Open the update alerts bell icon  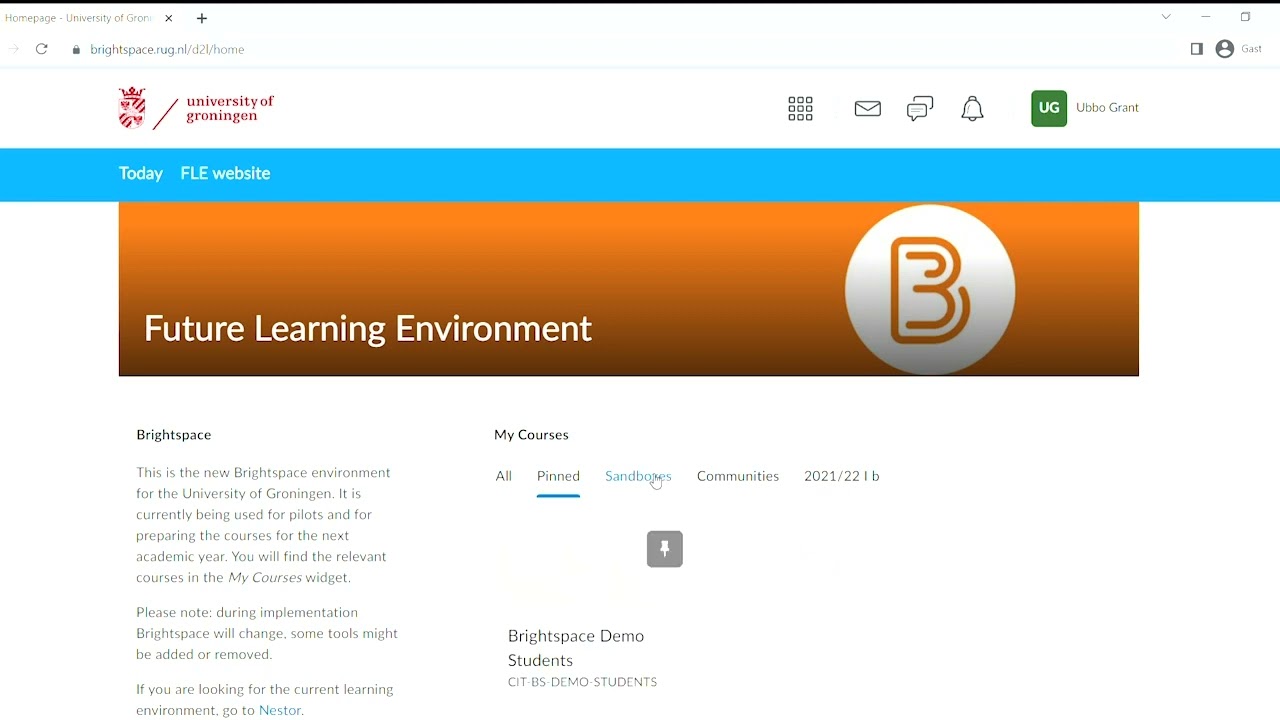(973, 109)
